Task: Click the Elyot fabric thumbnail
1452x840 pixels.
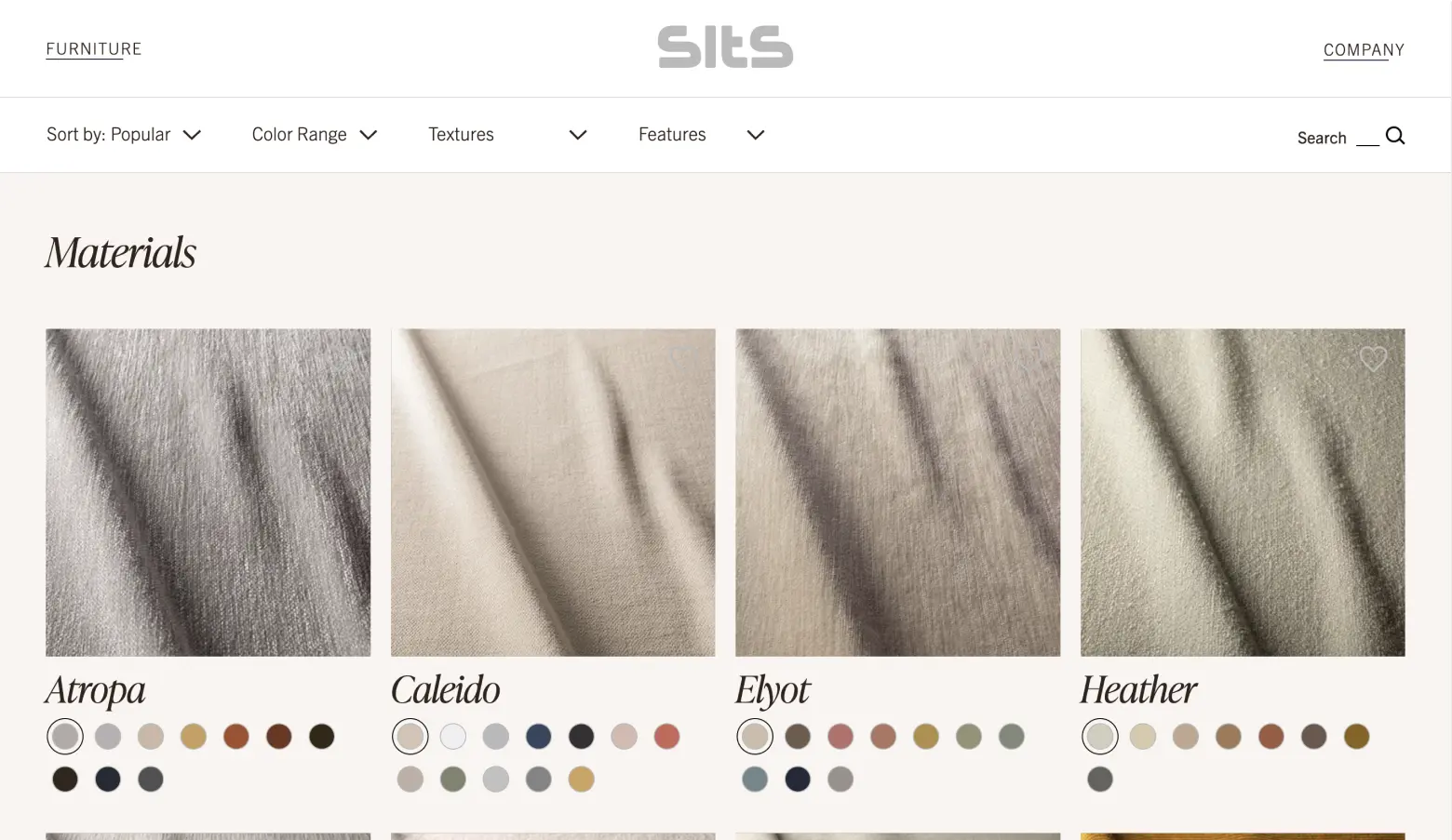Action: pyautogui.click(x=897, y=492)
